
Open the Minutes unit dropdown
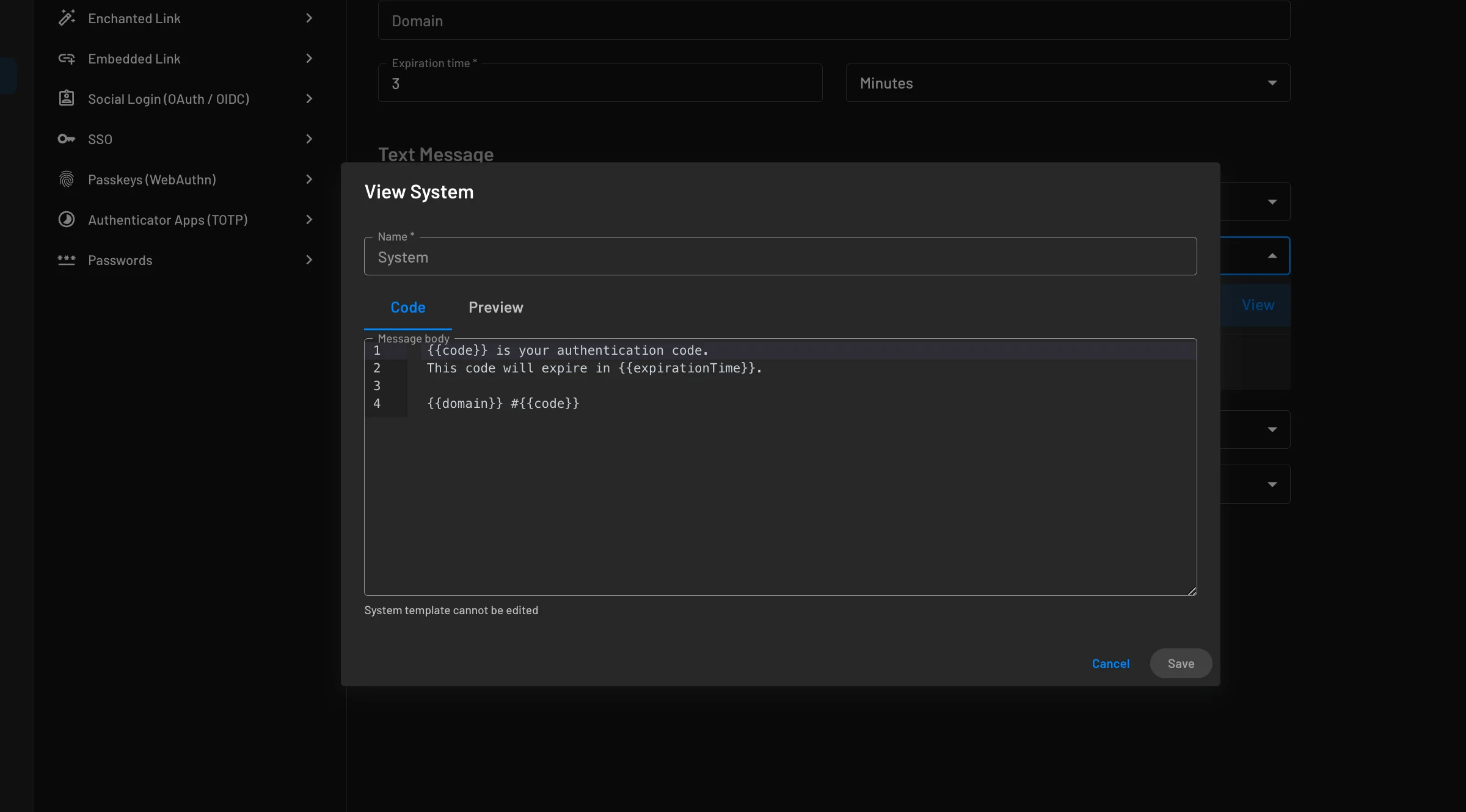point(1272,83)
